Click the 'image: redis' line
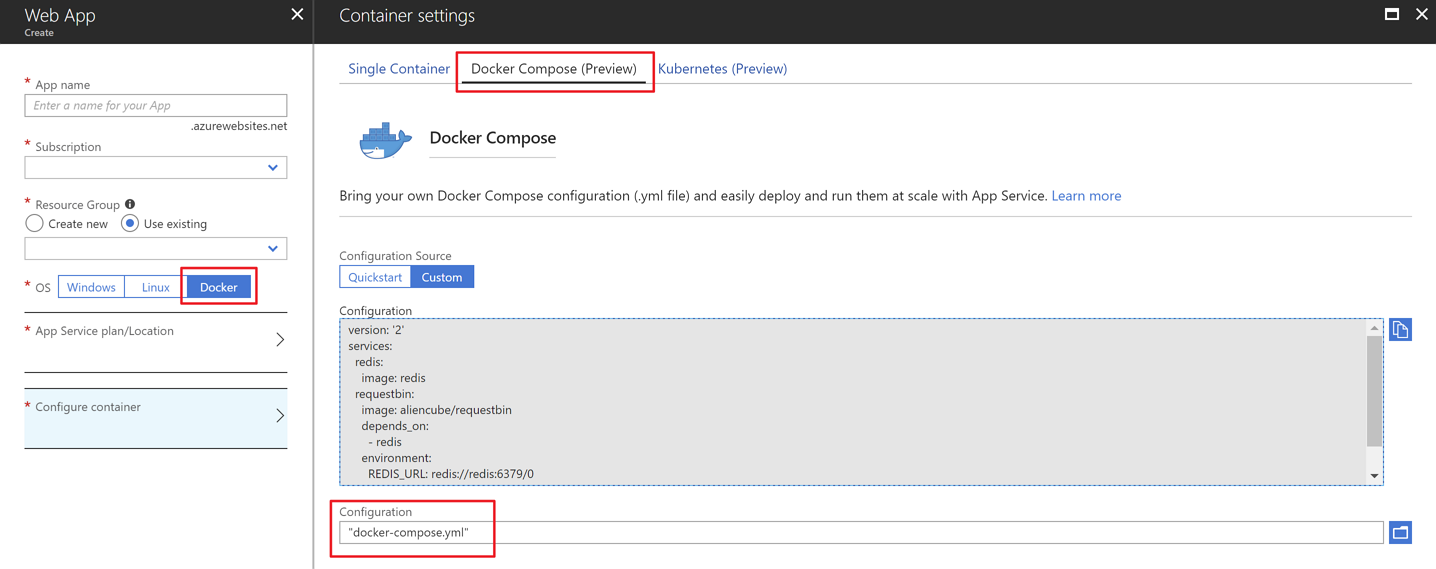1436x569 pixels. click(x=393, y=378)
